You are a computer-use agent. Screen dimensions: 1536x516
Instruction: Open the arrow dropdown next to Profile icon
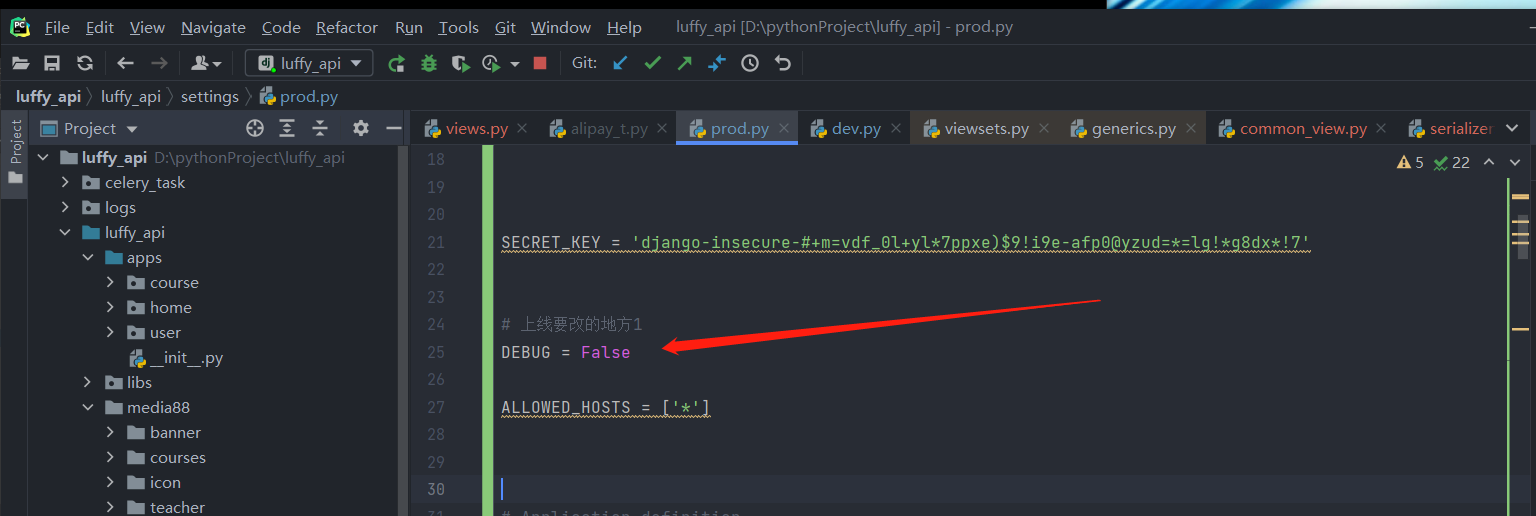tap(515, 64)
